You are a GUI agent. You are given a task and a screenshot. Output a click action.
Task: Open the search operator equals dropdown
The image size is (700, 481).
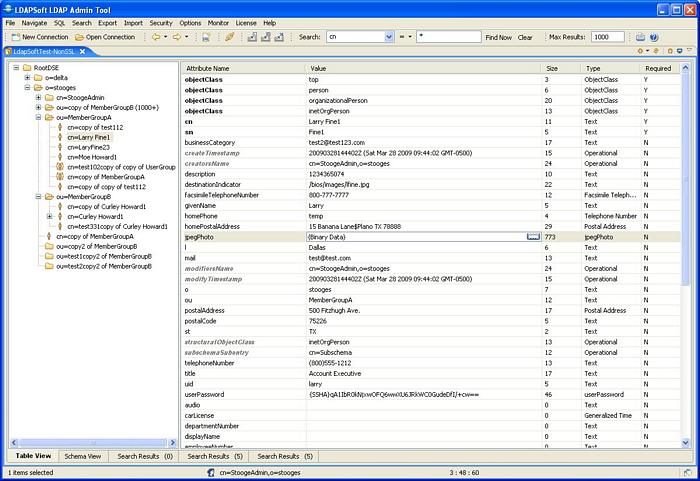408,37
